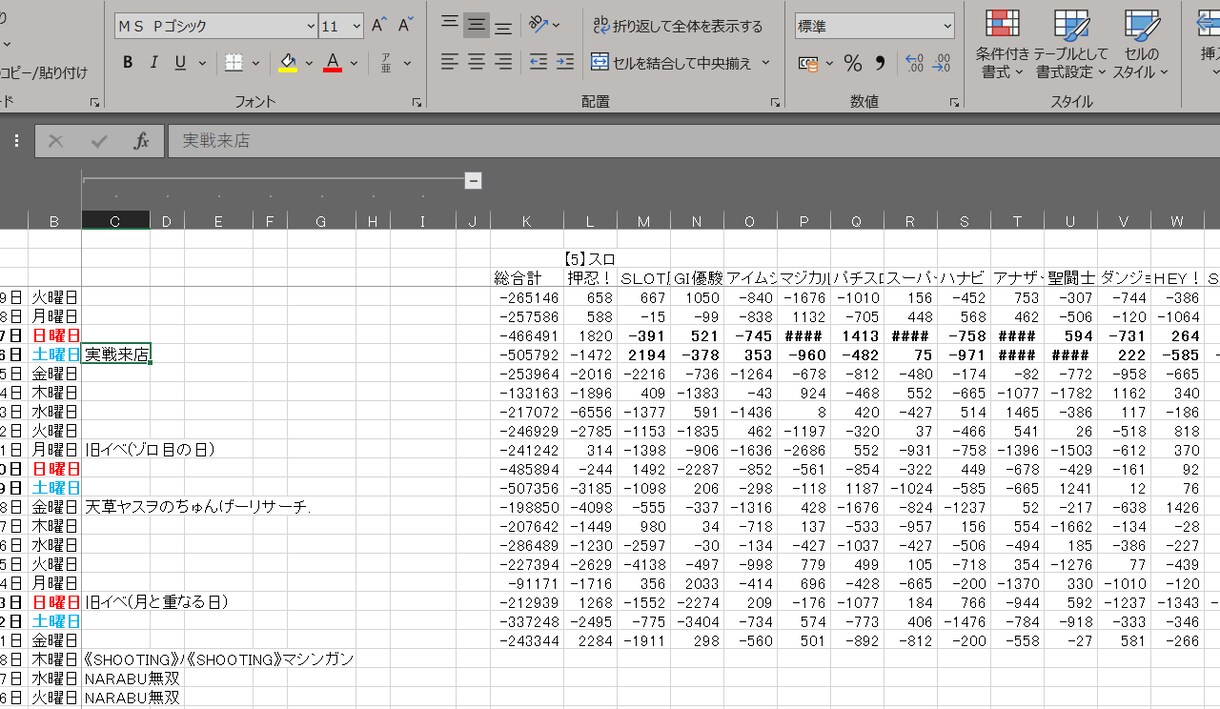Decrease decimal places
Screen dimensions: 1220x709
(x=941, y=63)
